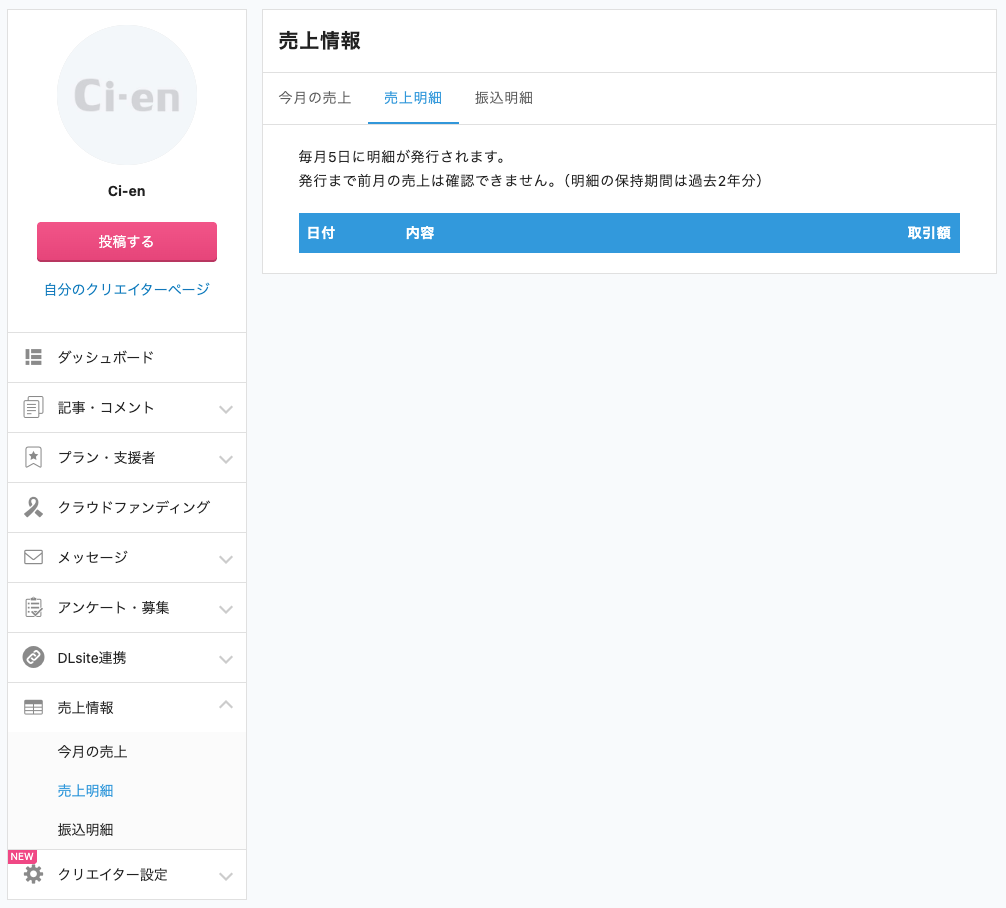Switch to the 今月の売上 tab

tap(314, 98)
